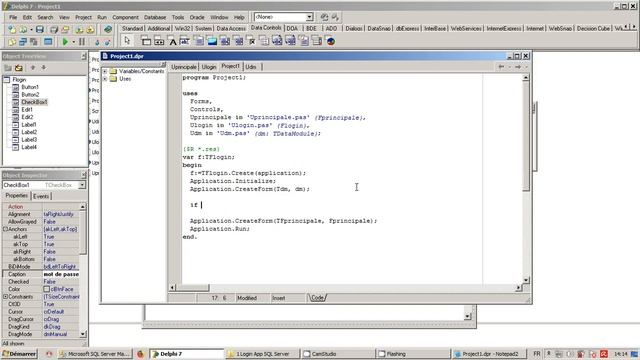Run the program with green arrow

coord(64,42)
